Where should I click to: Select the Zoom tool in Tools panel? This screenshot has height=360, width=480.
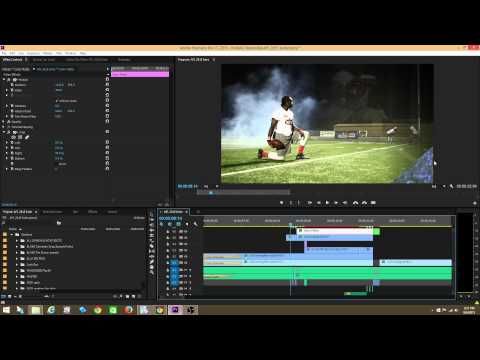(152, 271)
